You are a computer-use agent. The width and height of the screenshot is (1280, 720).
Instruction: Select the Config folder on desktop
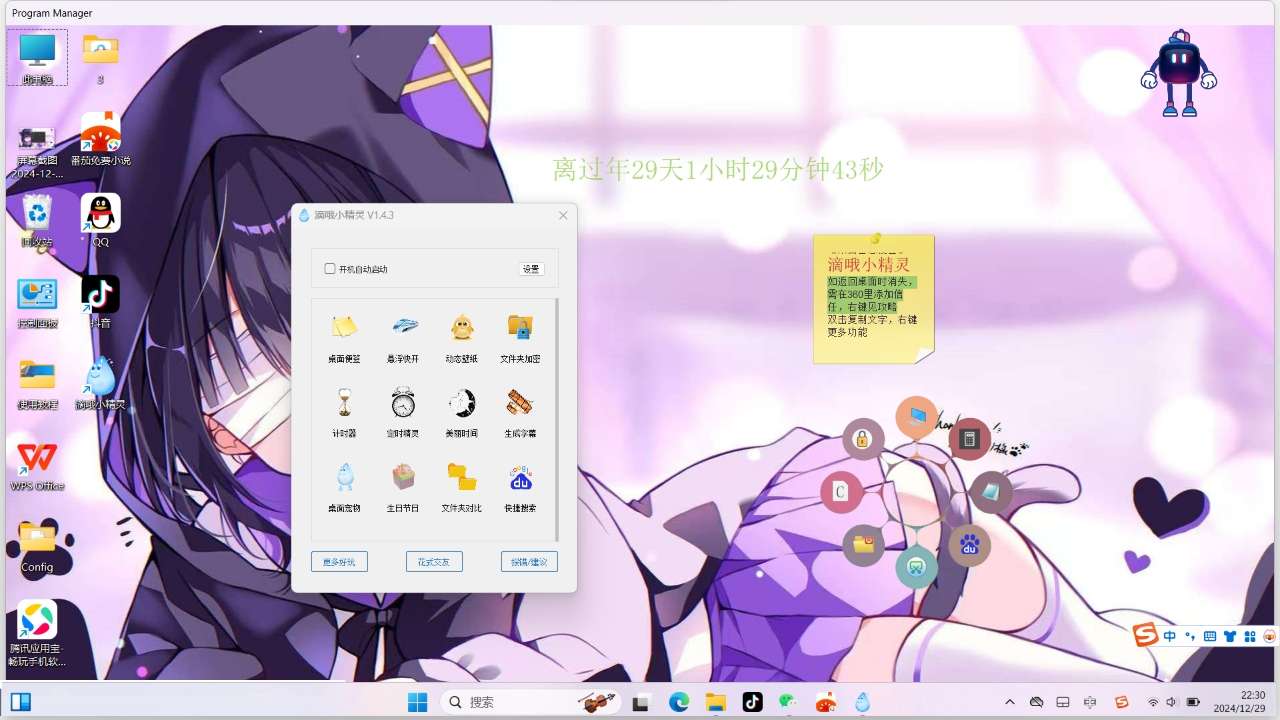(x=37, y=547)
